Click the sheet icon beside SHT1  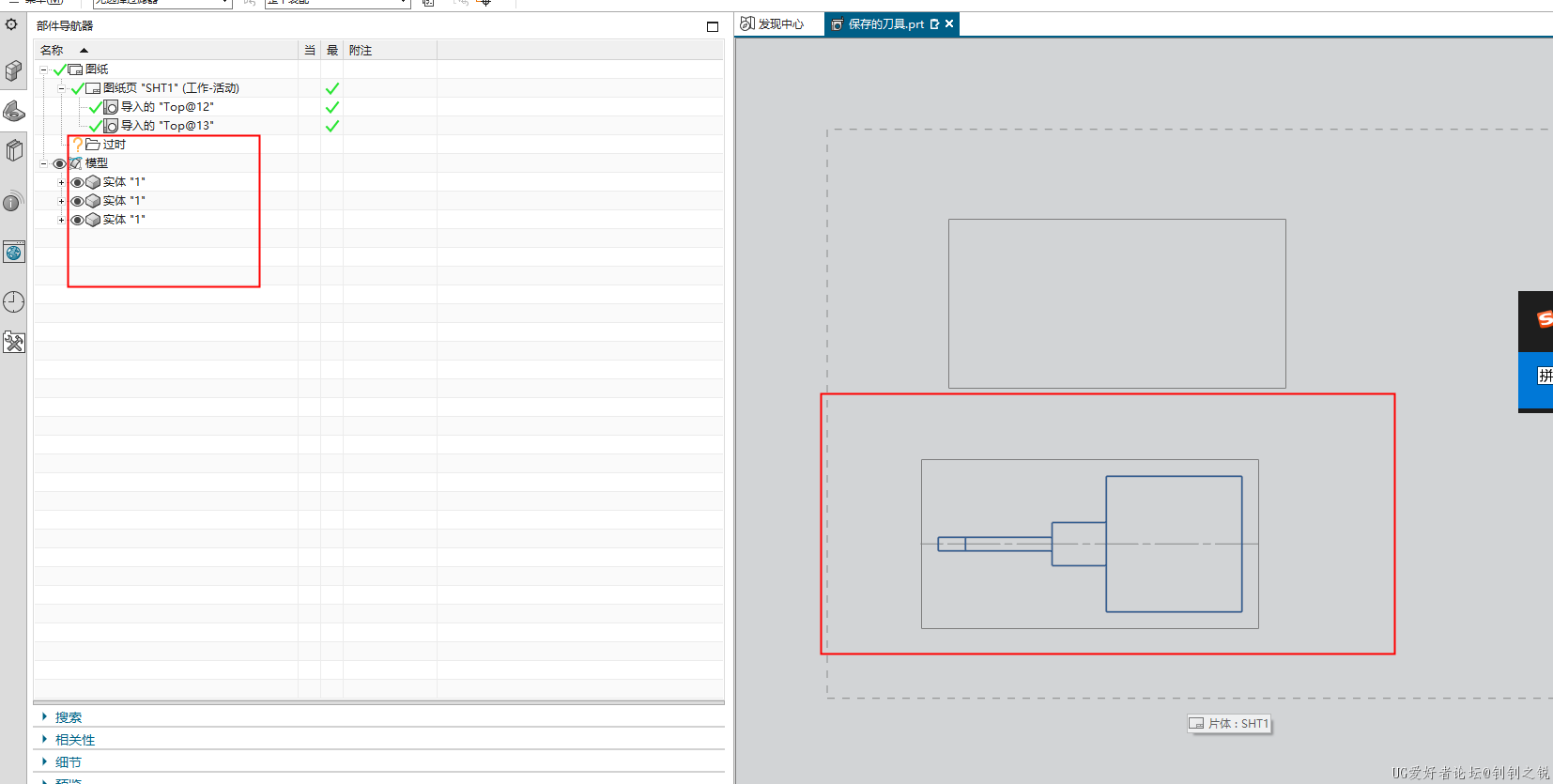[93, 88]
